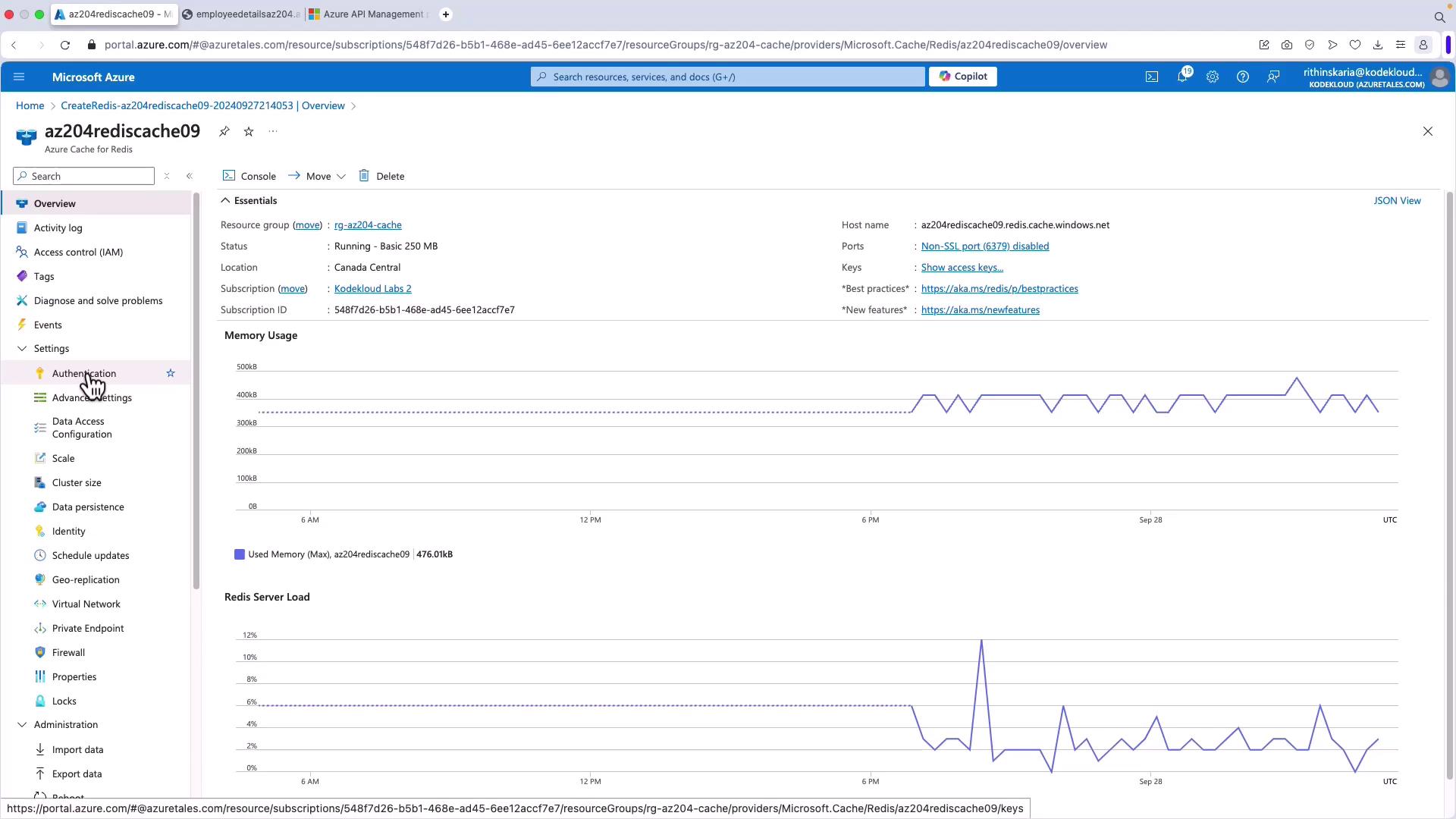Collapse the Essentials section

[225, 201]
